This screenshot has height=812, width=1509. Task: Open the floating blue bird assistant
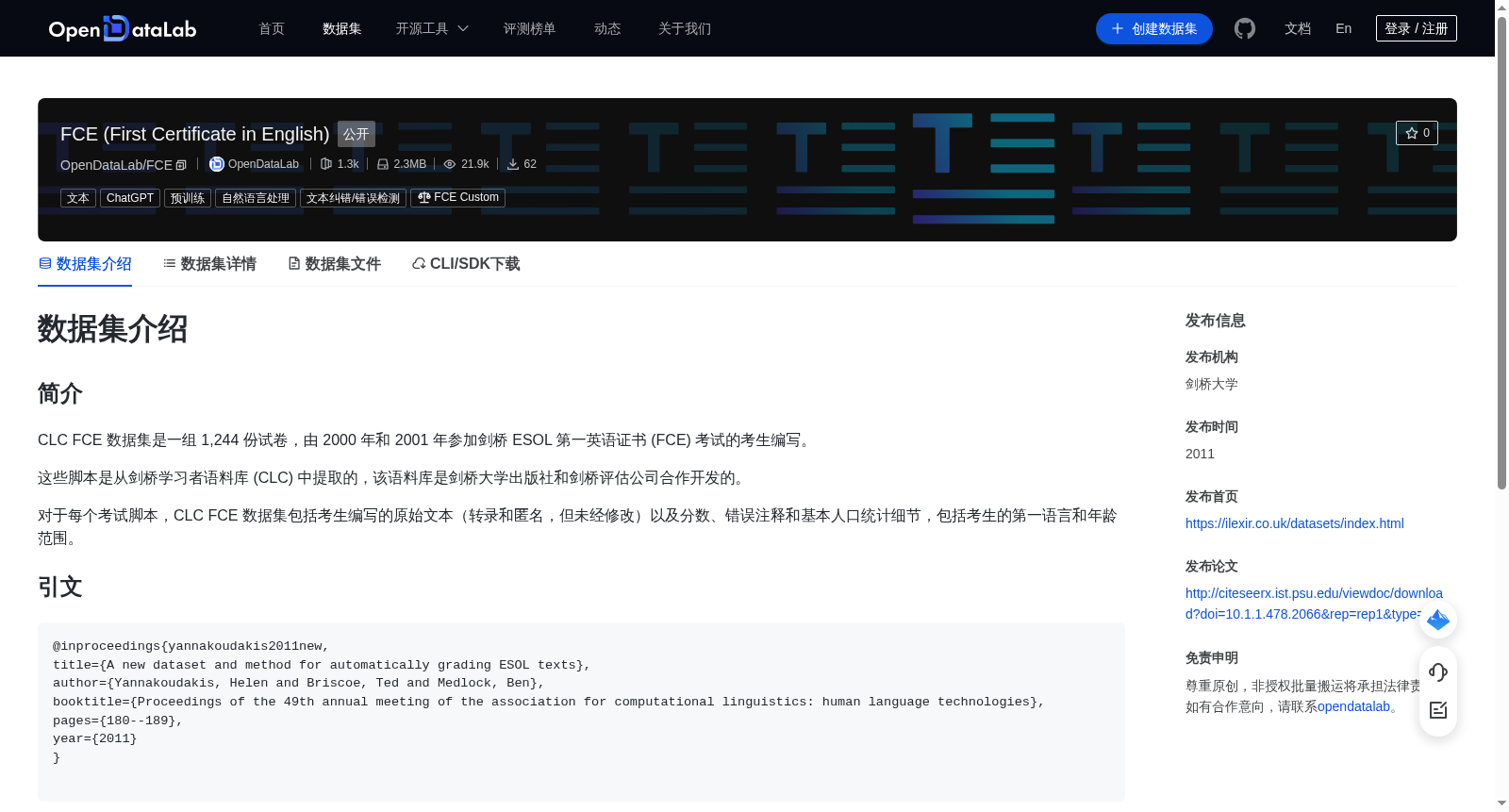[1438, 620]
